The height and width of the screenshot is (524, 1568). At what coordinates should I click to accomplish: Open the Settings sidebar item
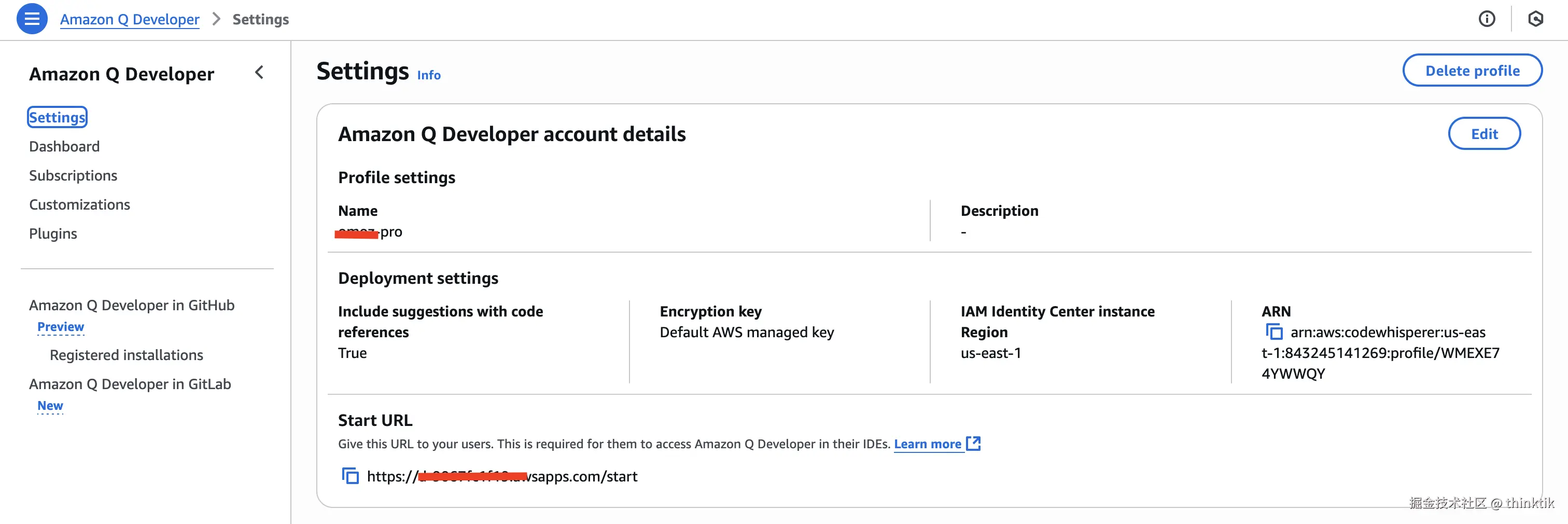[57, 117]
